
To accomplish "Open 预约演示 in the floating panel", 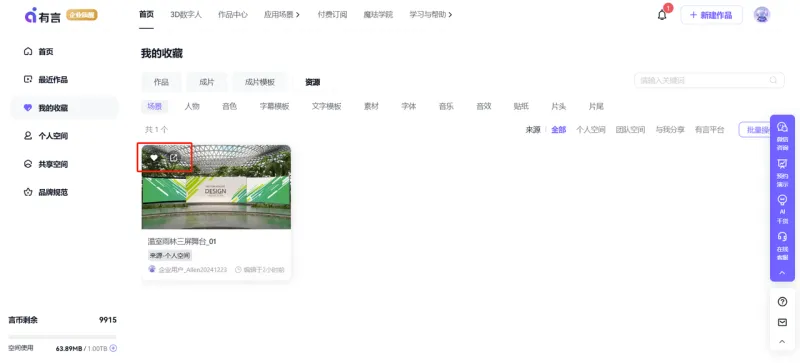I will 782,173.
